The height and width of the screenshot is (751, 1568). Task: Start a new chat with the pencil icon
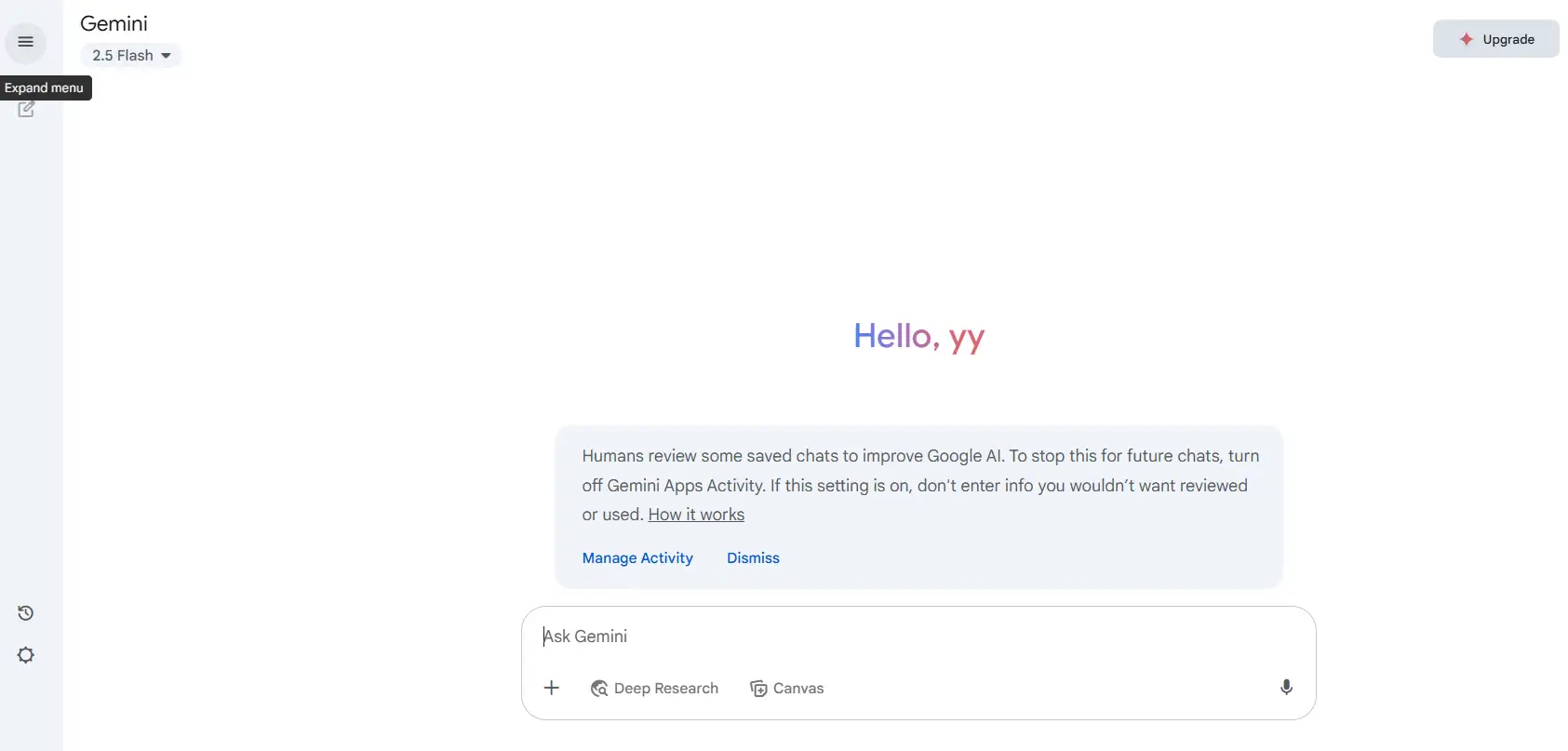click(26, 110)
